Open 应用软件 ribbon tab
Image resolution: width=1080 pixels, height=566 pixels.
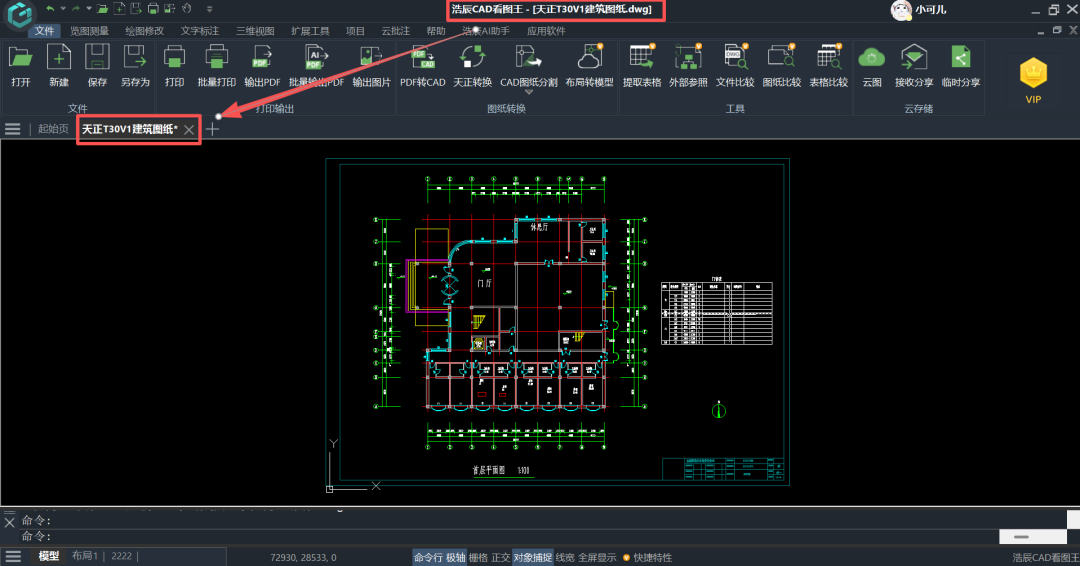pos(546,31)
